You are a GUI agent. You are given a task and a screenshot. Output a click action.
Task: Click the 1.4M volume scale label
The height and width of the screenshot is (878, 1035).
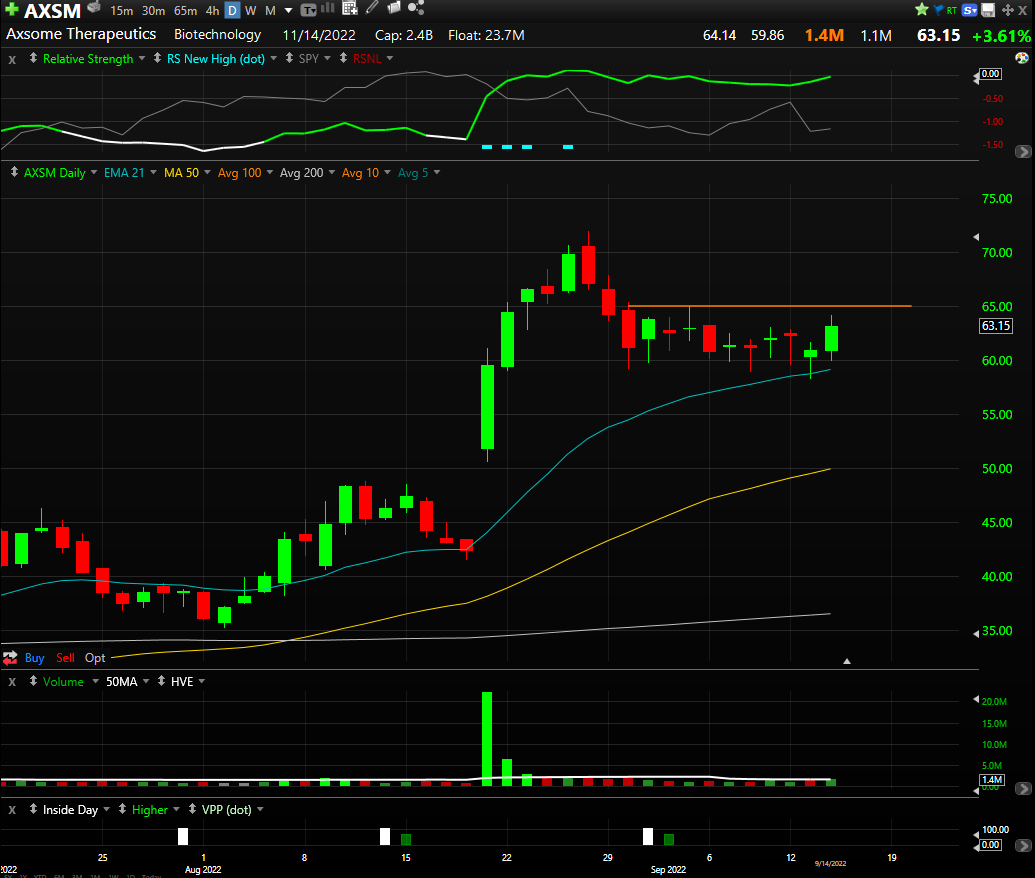992,780
